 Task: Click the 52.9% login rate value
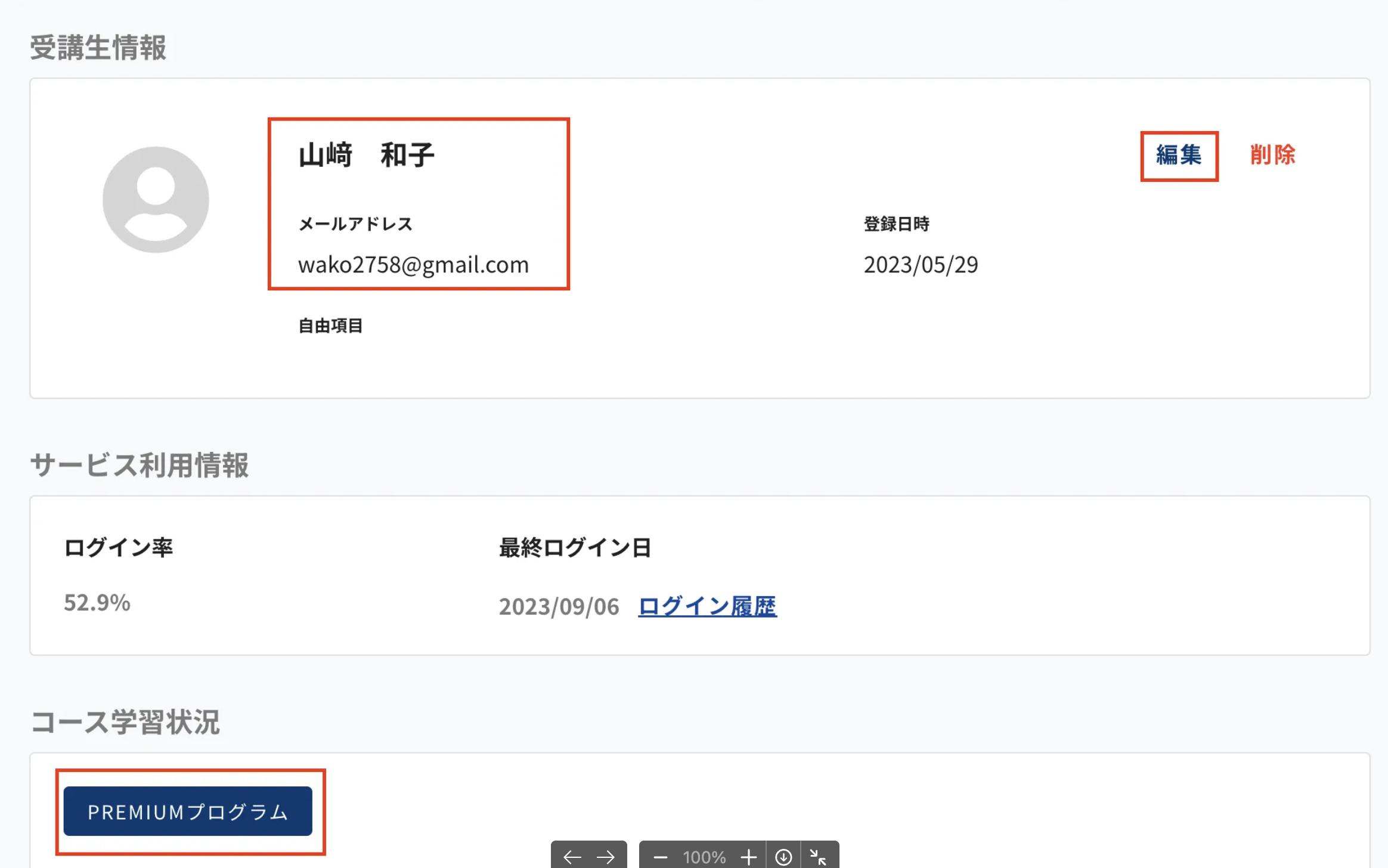97,603
